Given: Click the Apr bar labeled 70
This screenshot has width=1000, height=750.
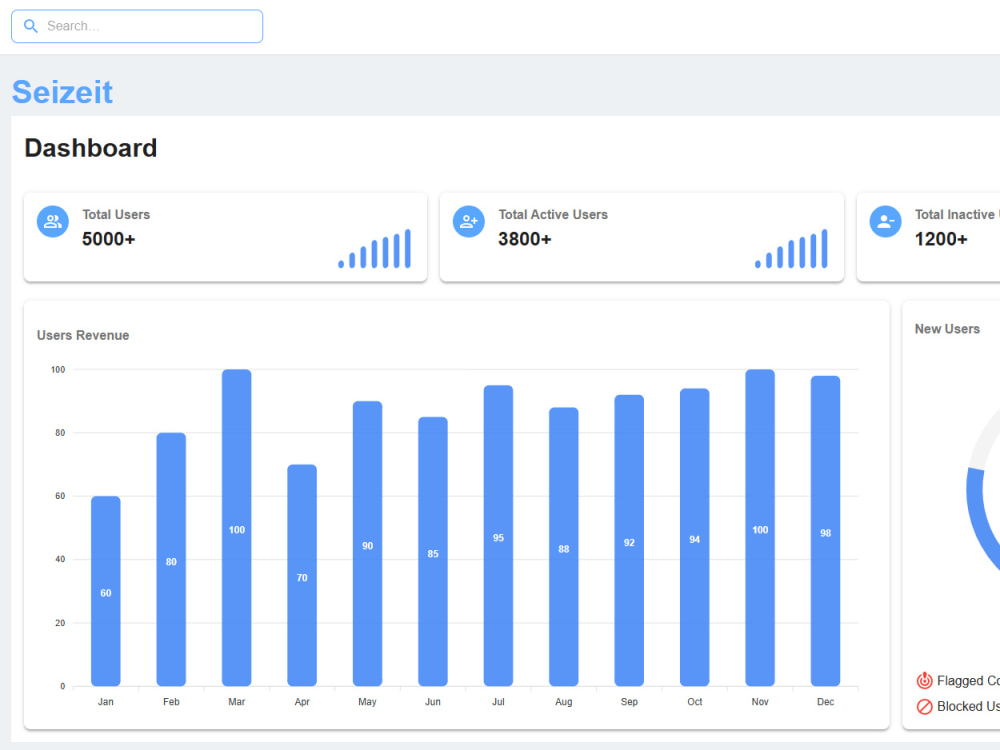Looking at the screenshot, I should tap(302, 575).
